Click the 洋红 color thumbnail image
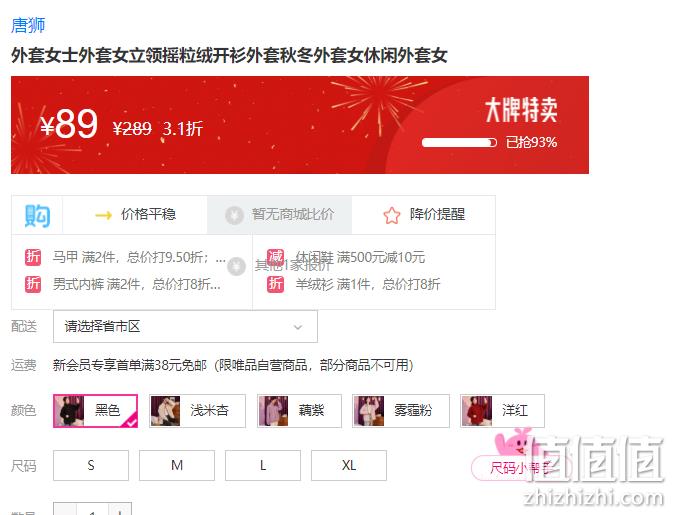The image size is (673, 515). (477, 411)
